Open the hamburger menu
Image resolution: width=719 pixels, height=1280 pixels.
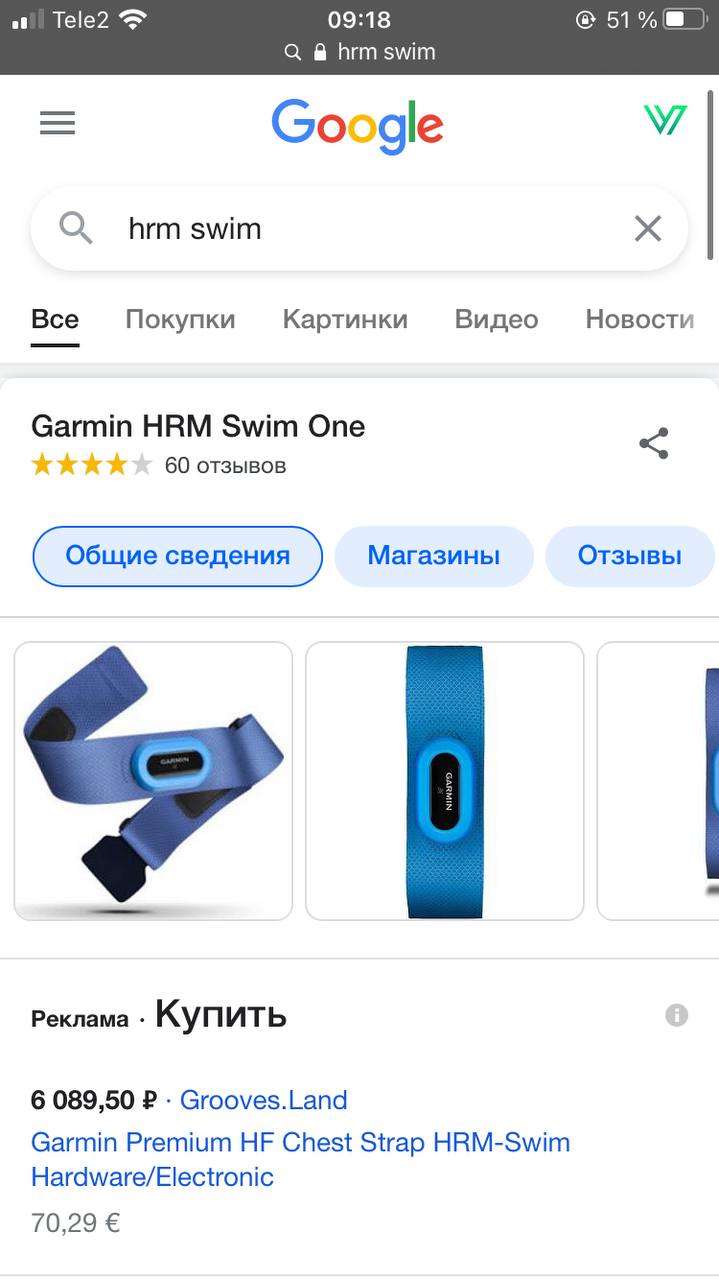[x=57, y=122]
